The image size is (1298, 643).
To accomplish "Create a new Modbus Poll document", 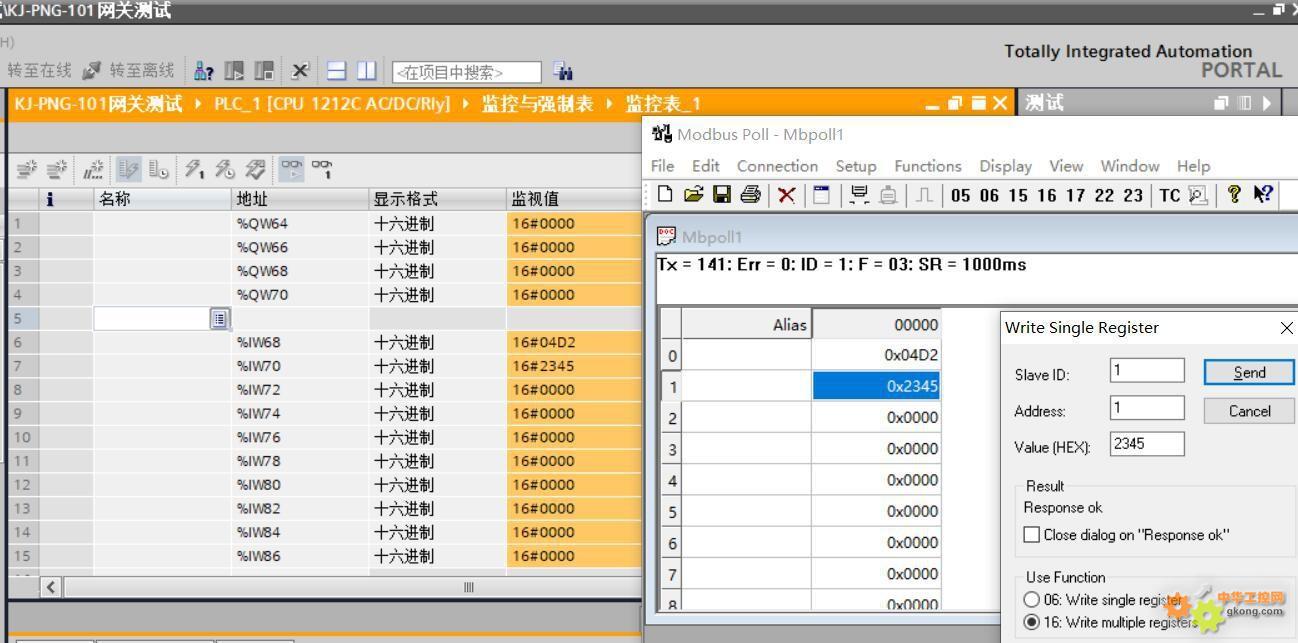I will (x=665, y=195).
